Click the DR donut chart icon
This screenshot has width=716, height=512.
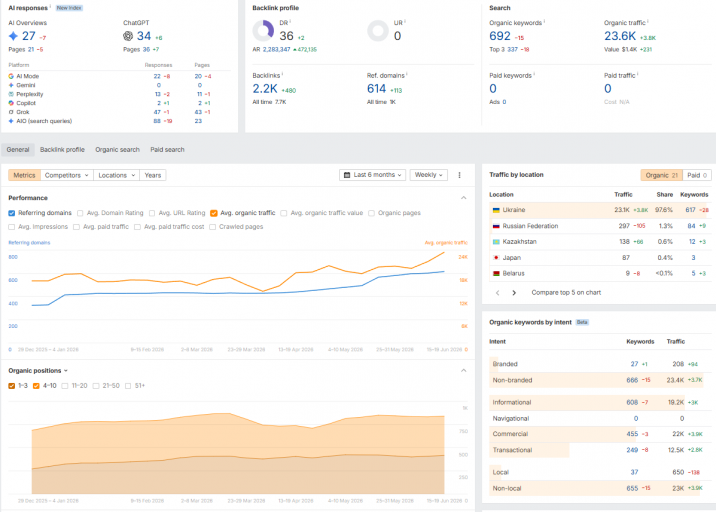(263, 31)
